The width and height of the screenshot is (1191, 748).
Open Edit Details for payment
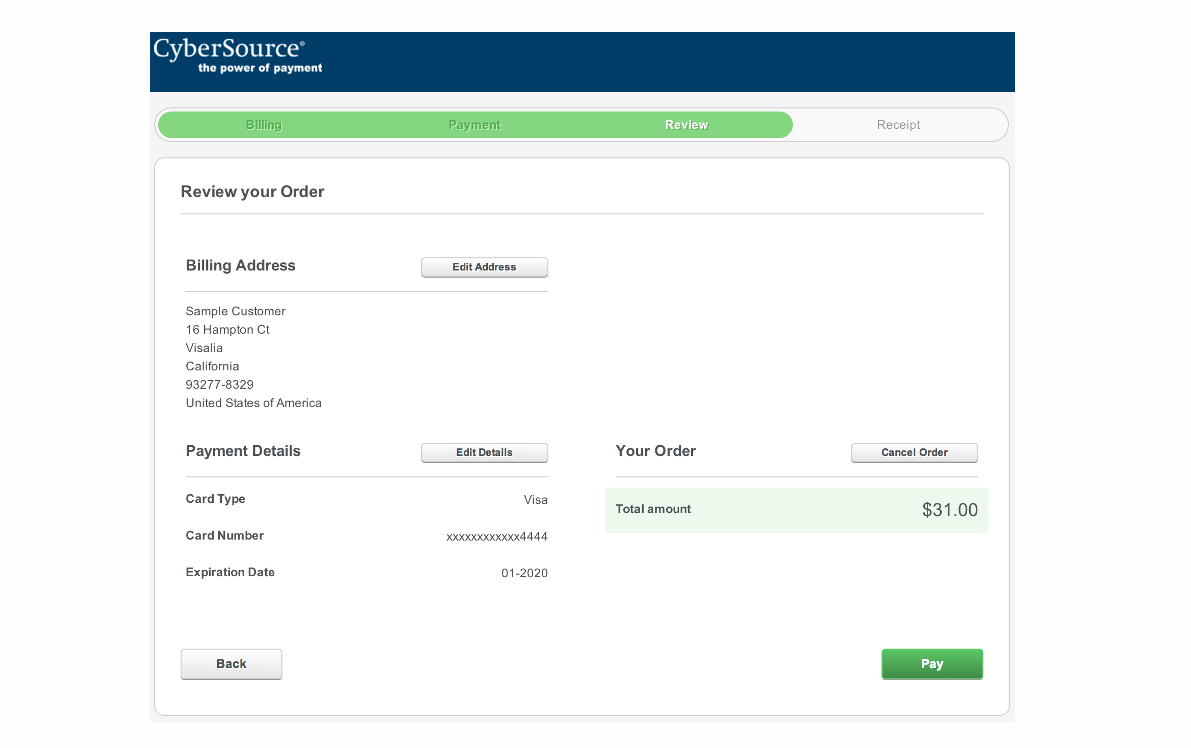coord(484,453)
